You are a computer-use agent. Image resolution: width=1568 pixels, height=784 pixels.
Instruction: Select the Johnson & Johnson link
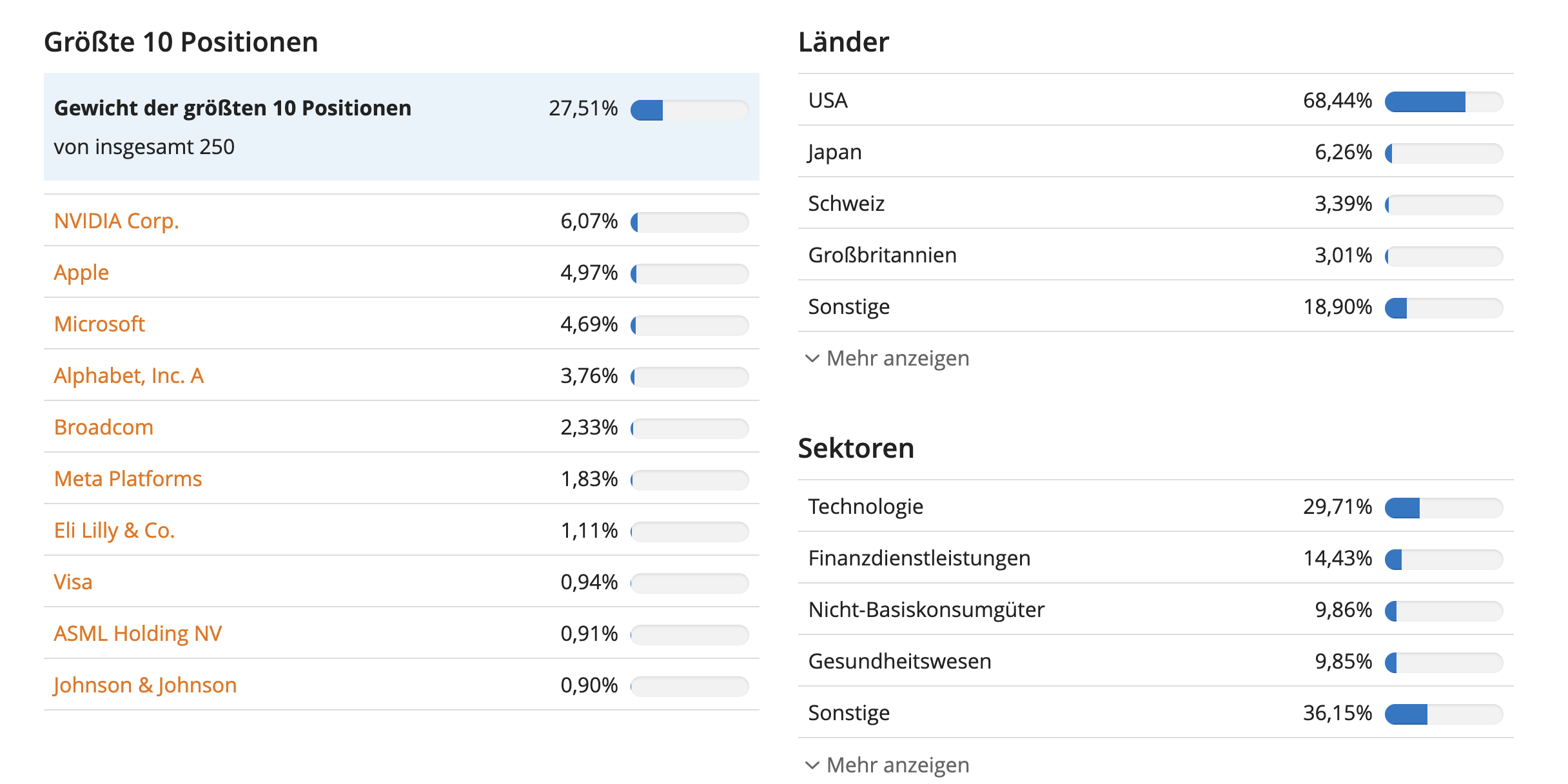[145, 685]
